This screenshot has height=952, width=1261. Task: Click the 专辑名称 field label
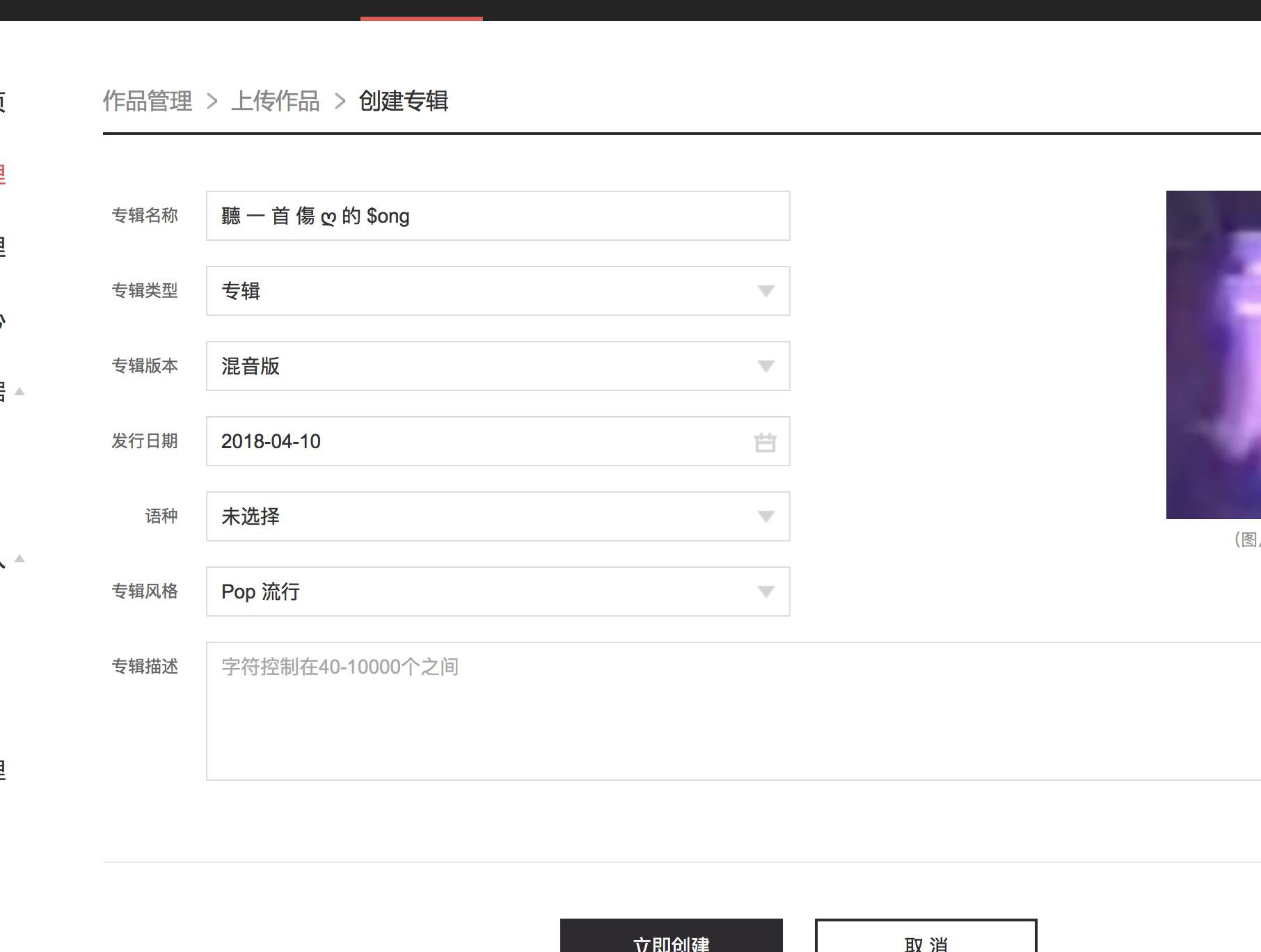click(x=145, y=216)
